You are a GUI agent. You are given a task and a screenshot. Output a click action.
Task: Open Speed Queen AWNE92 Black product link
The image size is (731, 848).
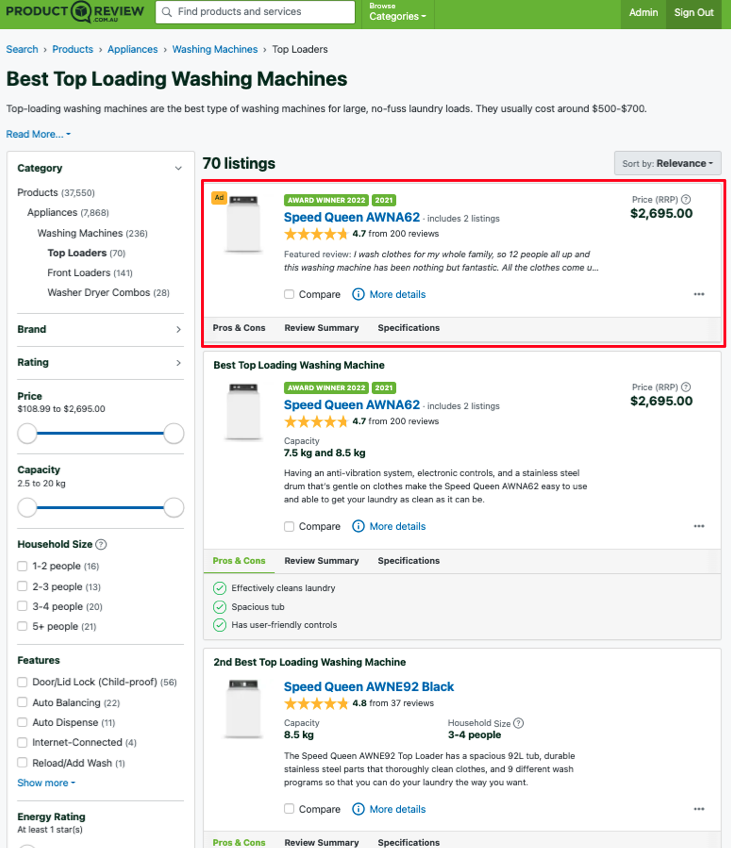pos(369,686)
